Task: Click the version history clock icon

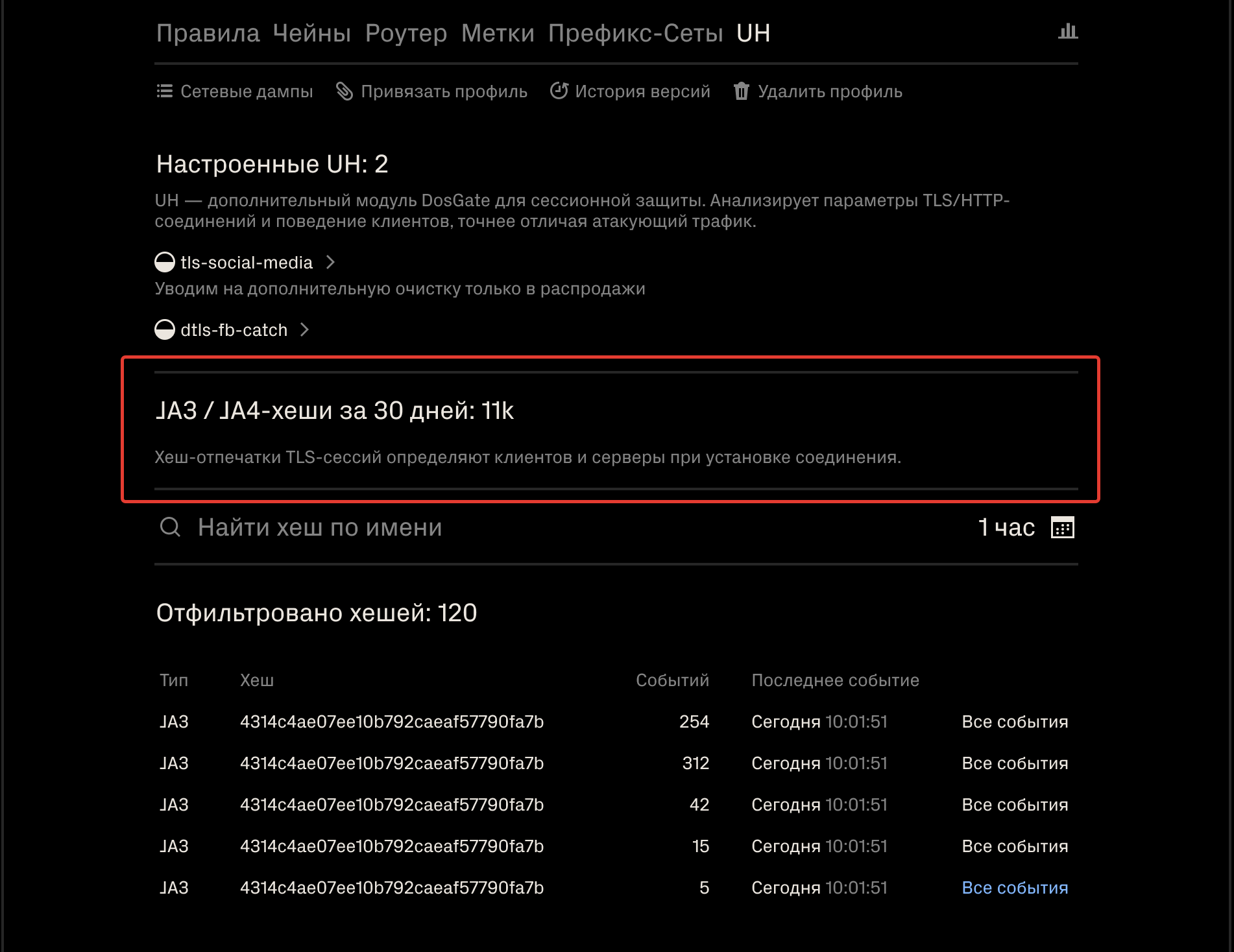Action: click(x=559, y=91)
